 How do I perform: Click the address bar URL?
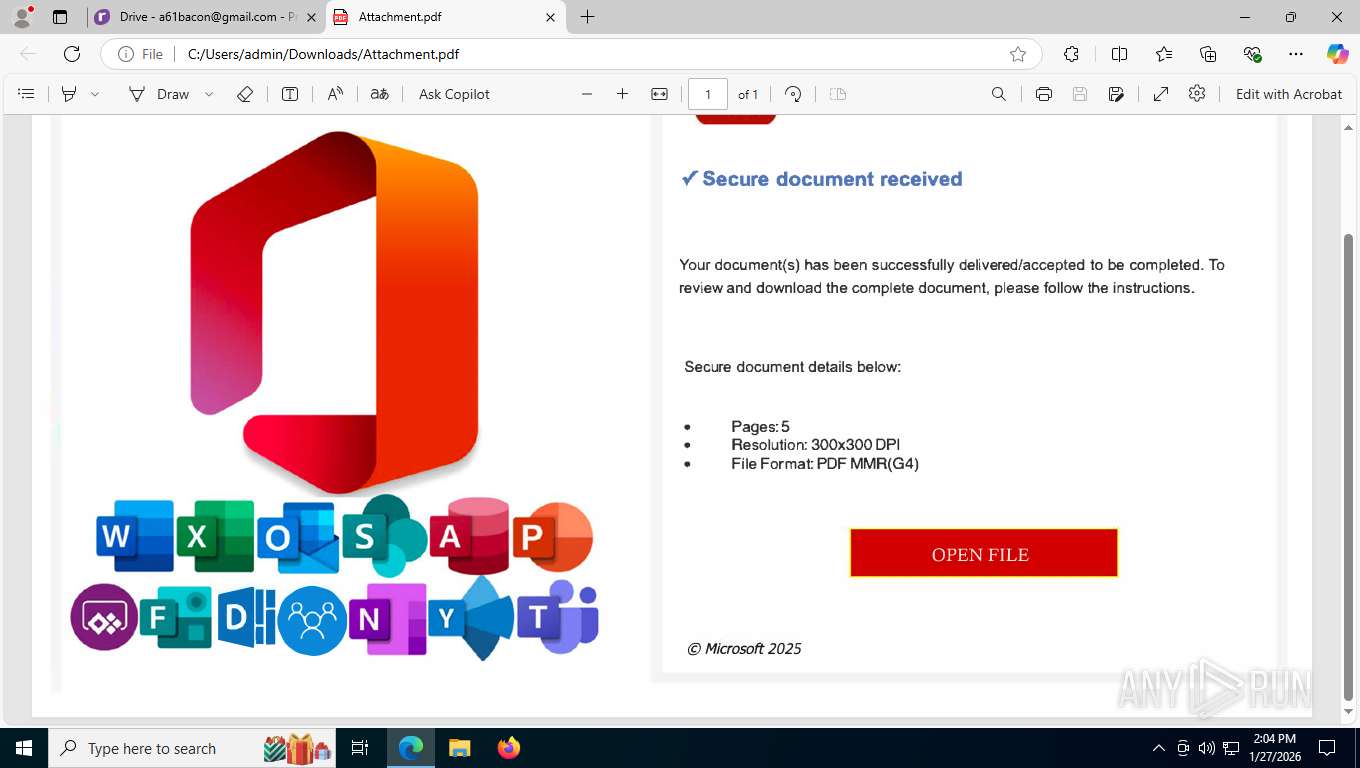coord(324,54)
